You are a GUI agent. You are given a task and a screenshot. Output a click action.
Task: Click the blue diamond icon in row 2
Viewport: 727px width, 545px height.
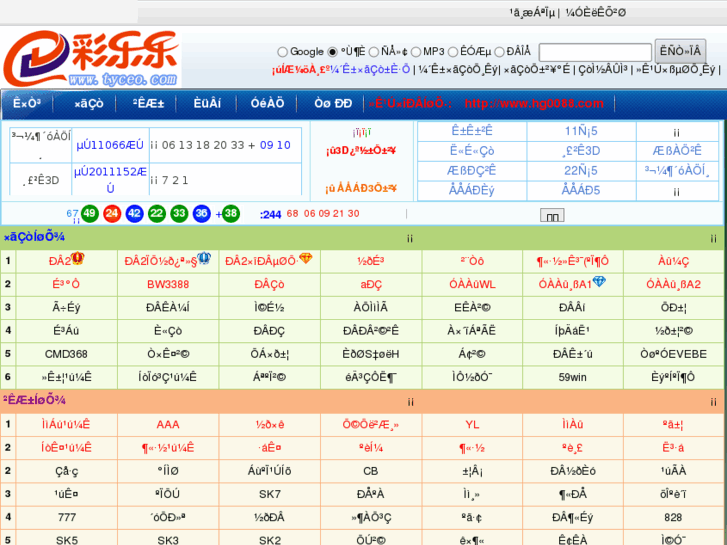(x=599, y=282)
